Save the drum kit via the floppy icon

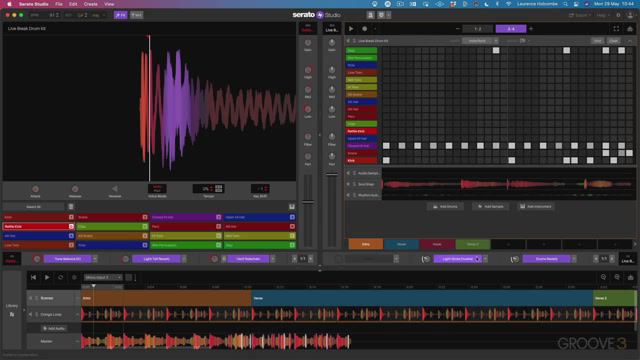coord(292,207)
